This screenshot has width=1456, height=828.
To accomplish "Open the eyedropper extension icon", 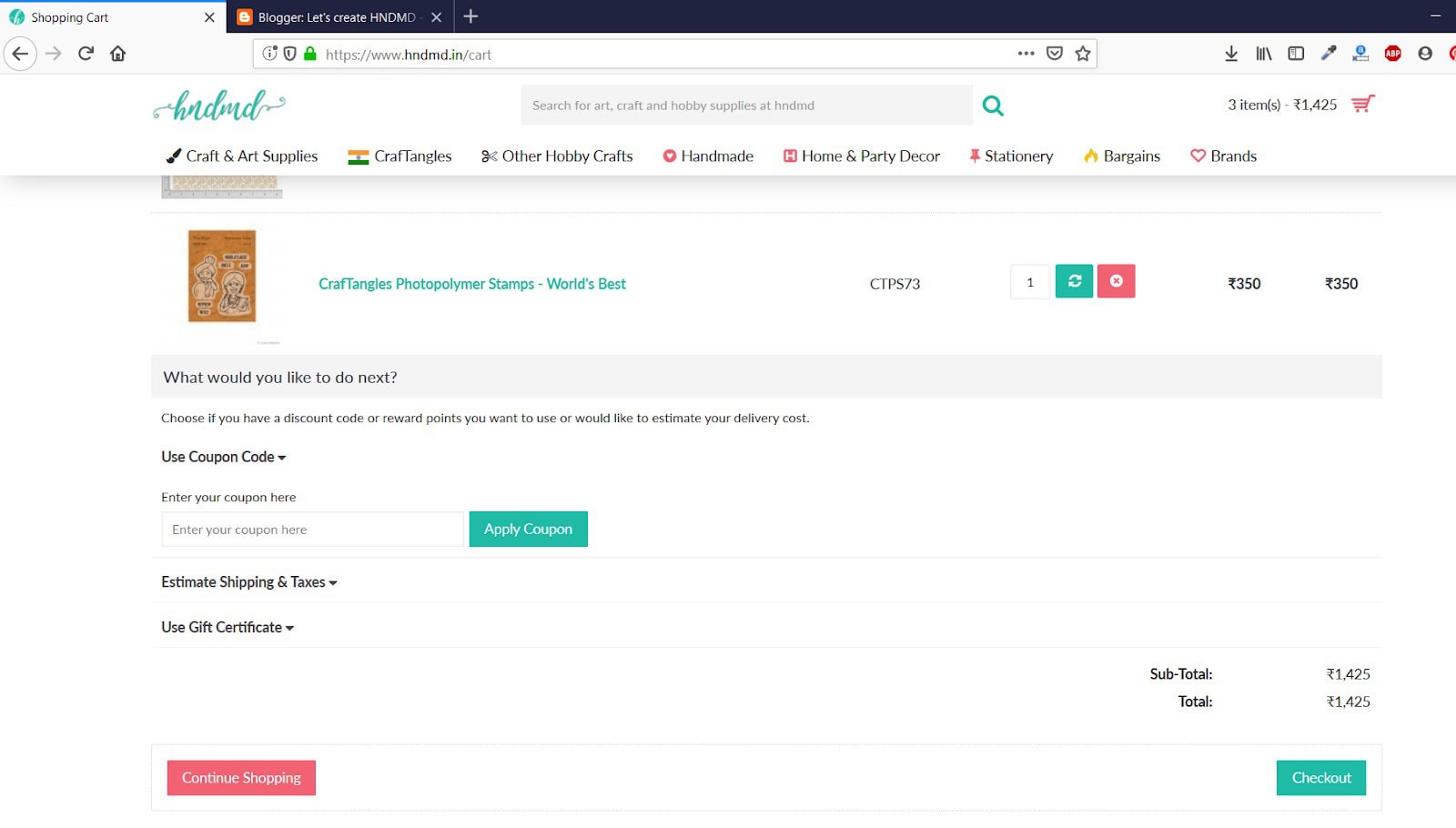I will click(1329, 54).
